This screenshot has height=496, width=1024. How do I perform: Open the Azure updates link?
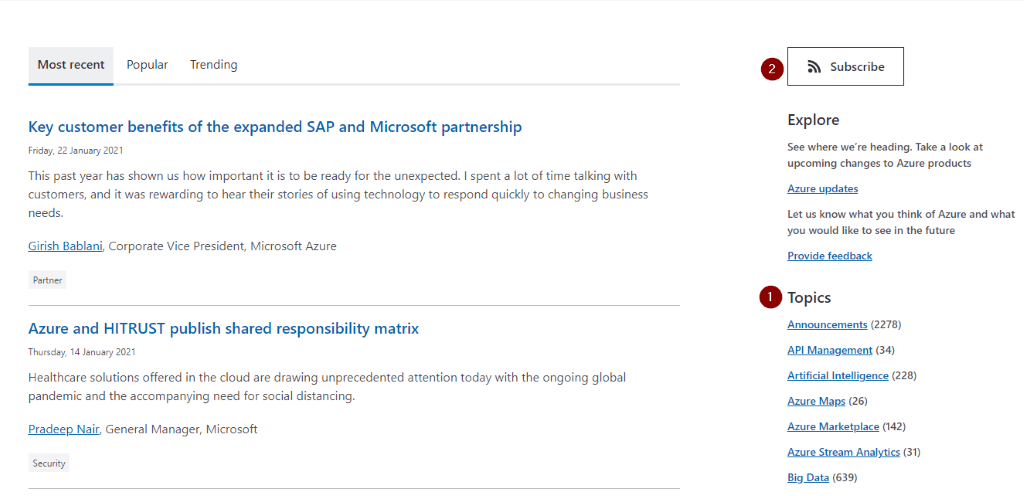(822, 189)
